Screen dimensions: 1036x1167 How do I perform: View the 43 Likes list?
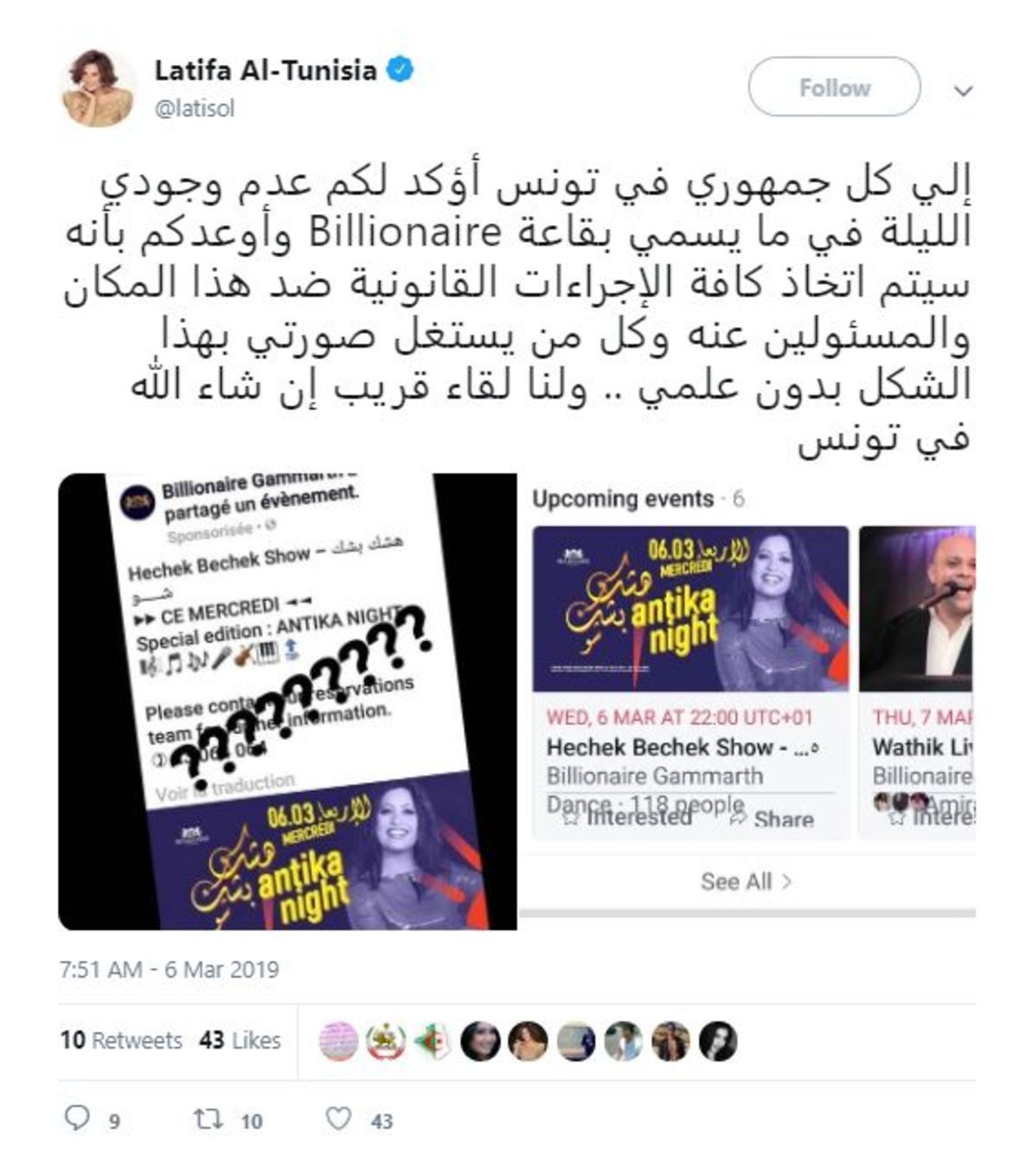[240, 1040]
